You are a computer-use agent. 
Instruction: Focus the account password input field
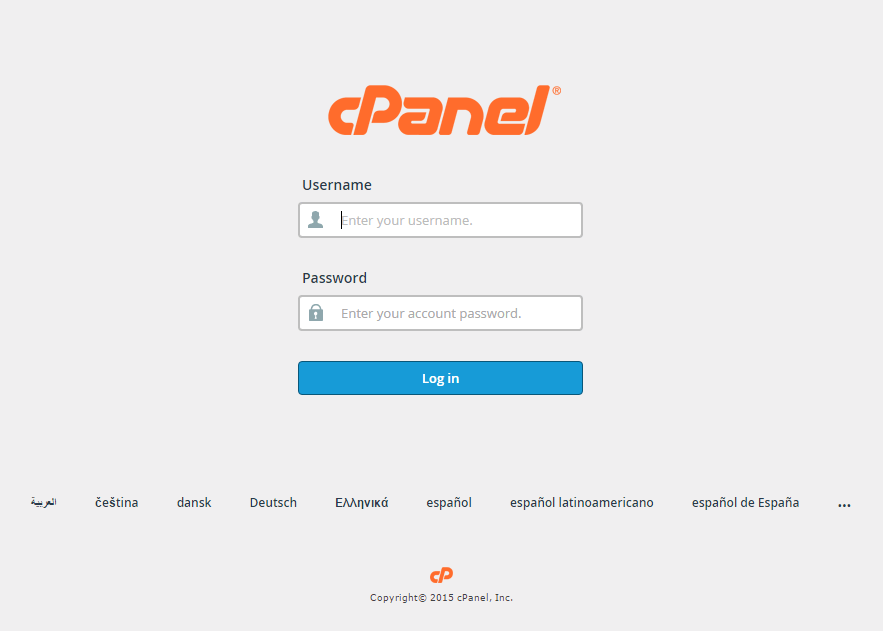click(x=440, y=313)
